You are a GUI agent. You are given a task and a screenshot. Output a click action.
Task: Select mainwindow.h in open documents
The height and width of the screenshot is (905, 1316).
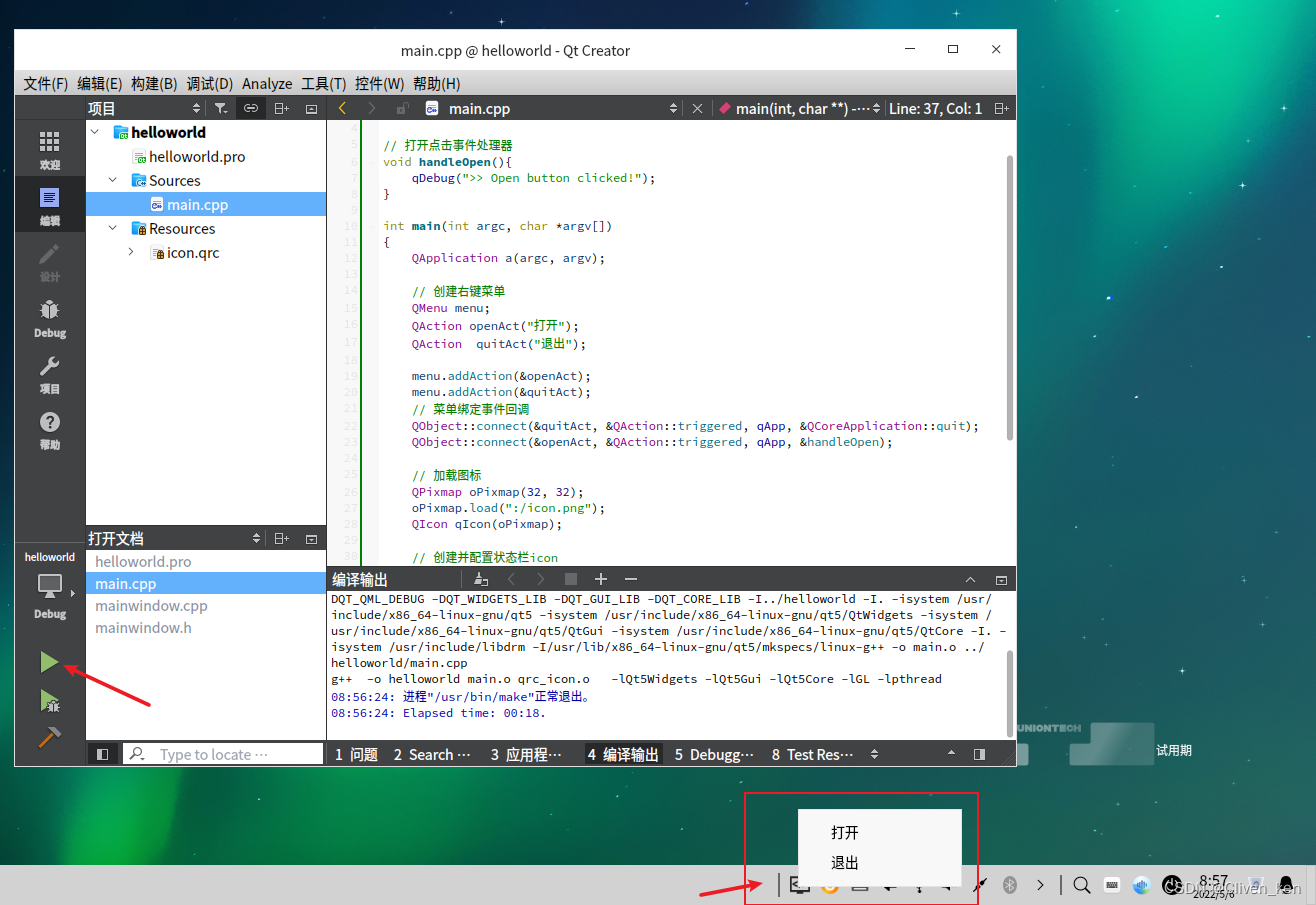tap(143, 627)
